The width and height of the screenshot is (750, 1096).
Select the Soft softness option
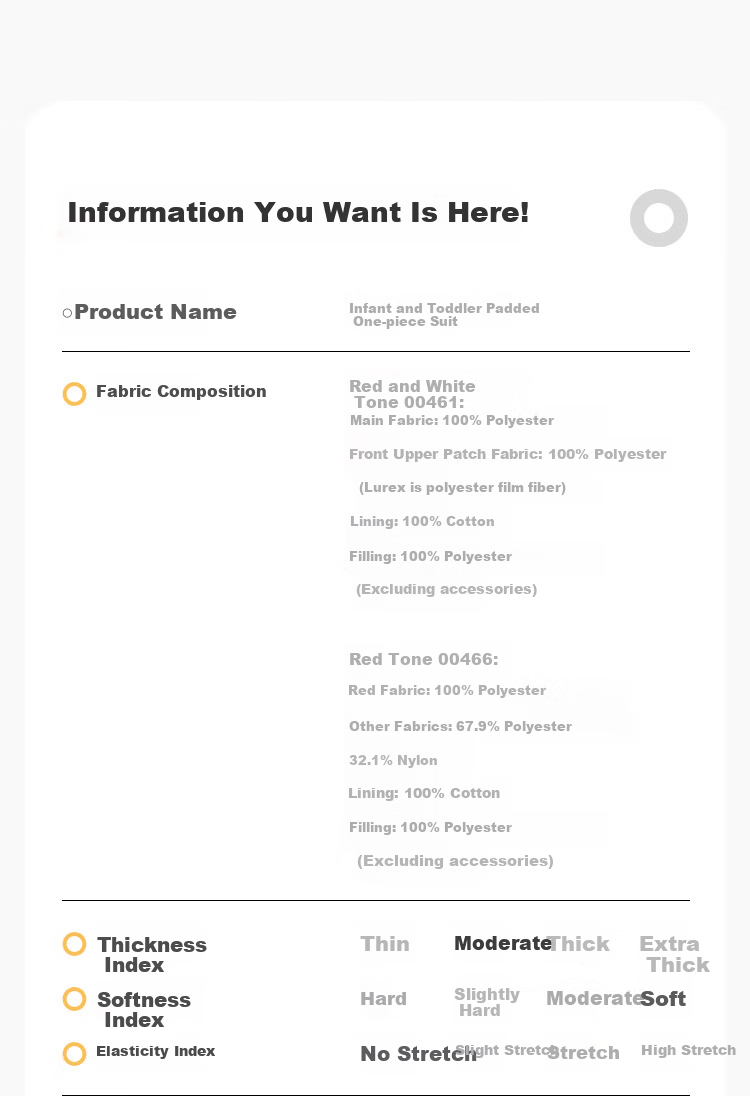click(663, 999)
